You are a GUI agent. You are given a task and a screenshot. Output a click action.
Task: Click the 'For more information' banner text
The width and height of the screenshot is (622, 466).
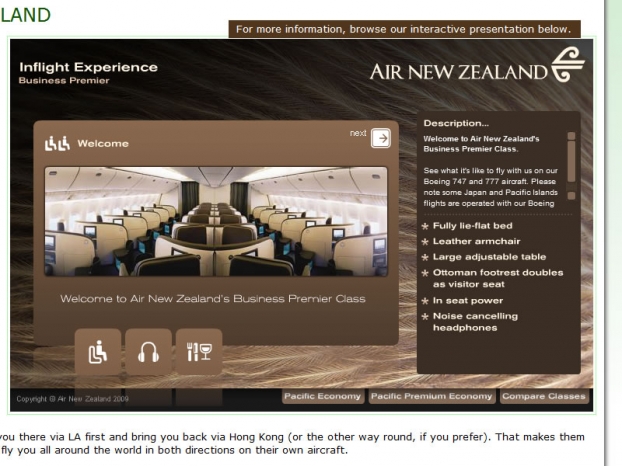403,29
